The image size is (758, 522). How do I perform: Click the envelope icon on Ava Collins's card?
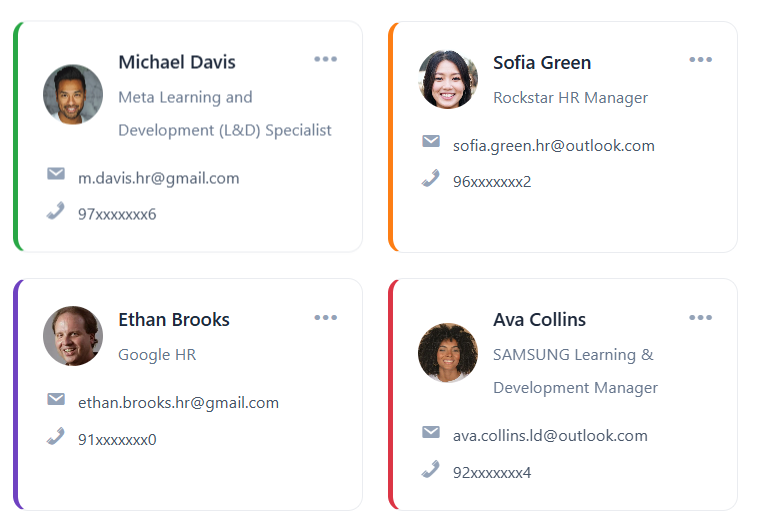click(431, 432)
